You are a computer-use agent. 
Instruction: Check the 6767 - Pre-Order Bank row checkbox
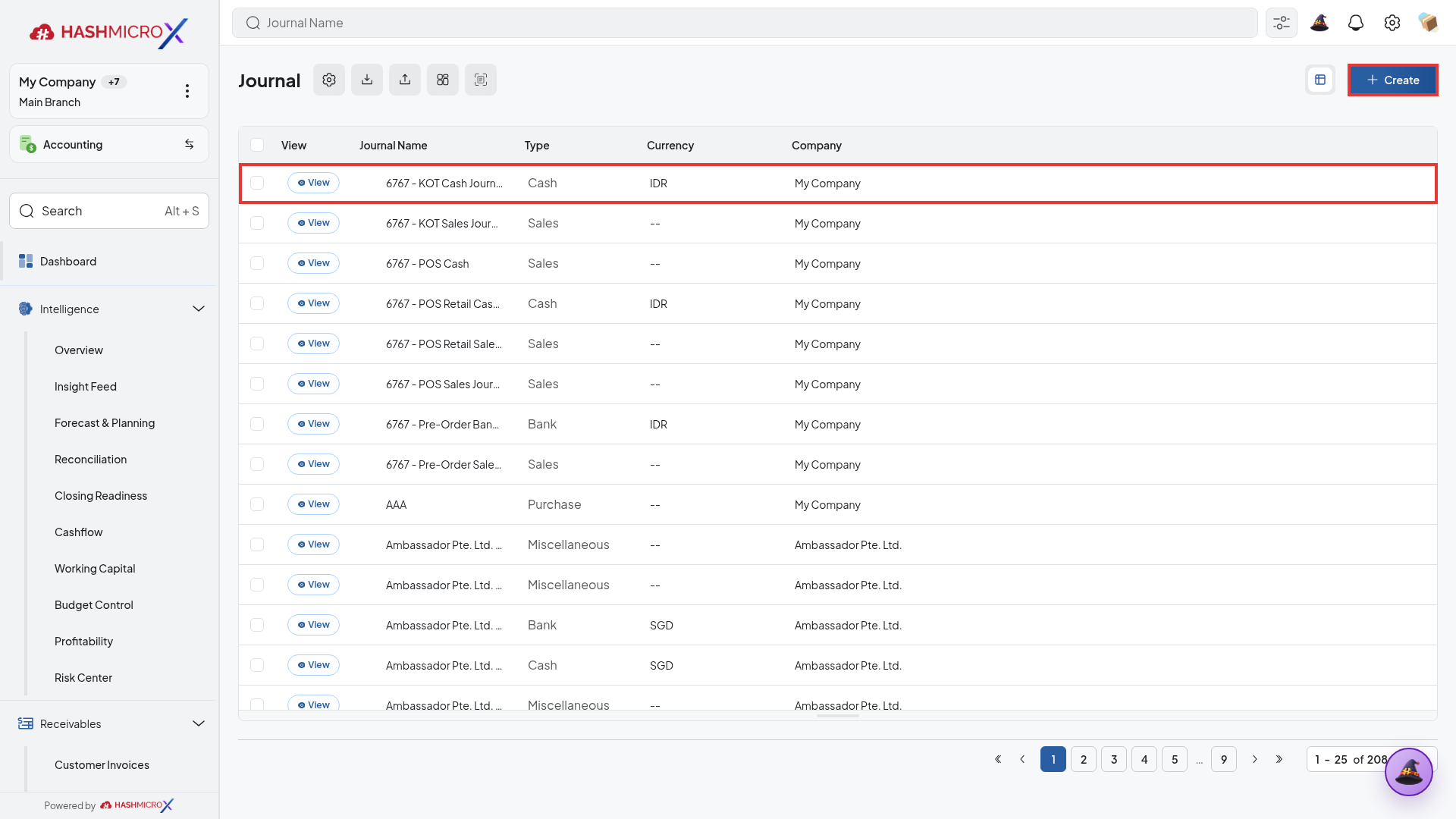257,424
